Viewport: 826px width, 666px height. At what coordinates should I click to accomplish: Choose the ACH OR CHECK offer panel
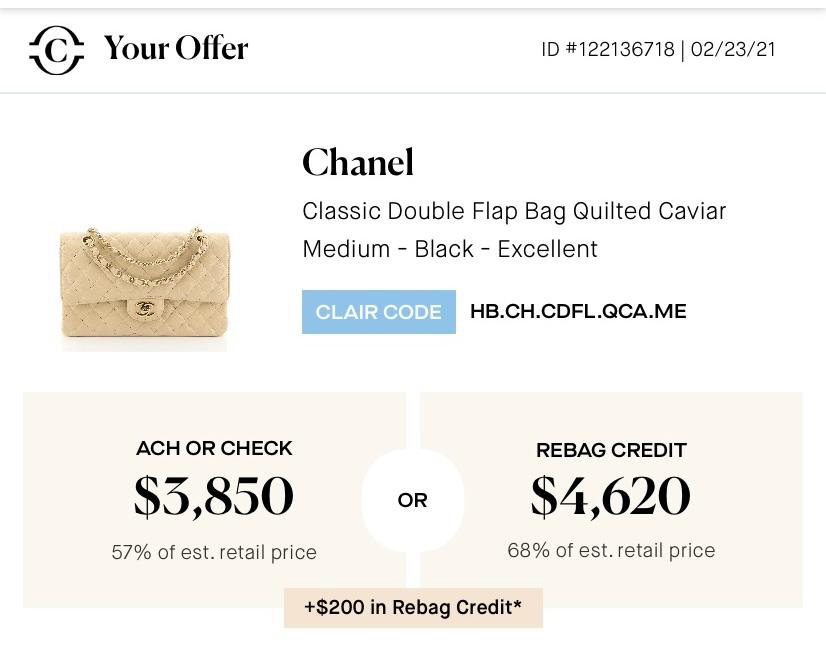click(214, 500)
